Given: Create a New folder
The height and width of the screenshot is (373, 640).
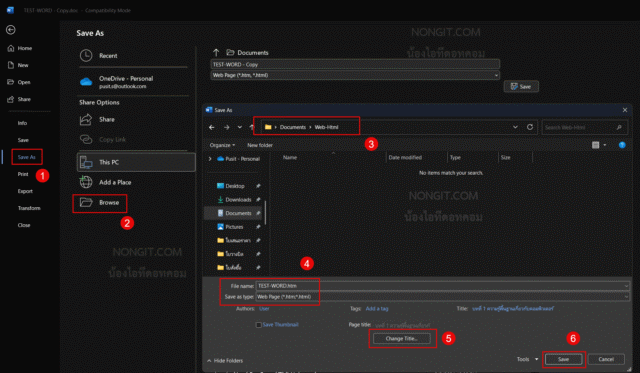Looking at the screenshot, I should (260, 145).
